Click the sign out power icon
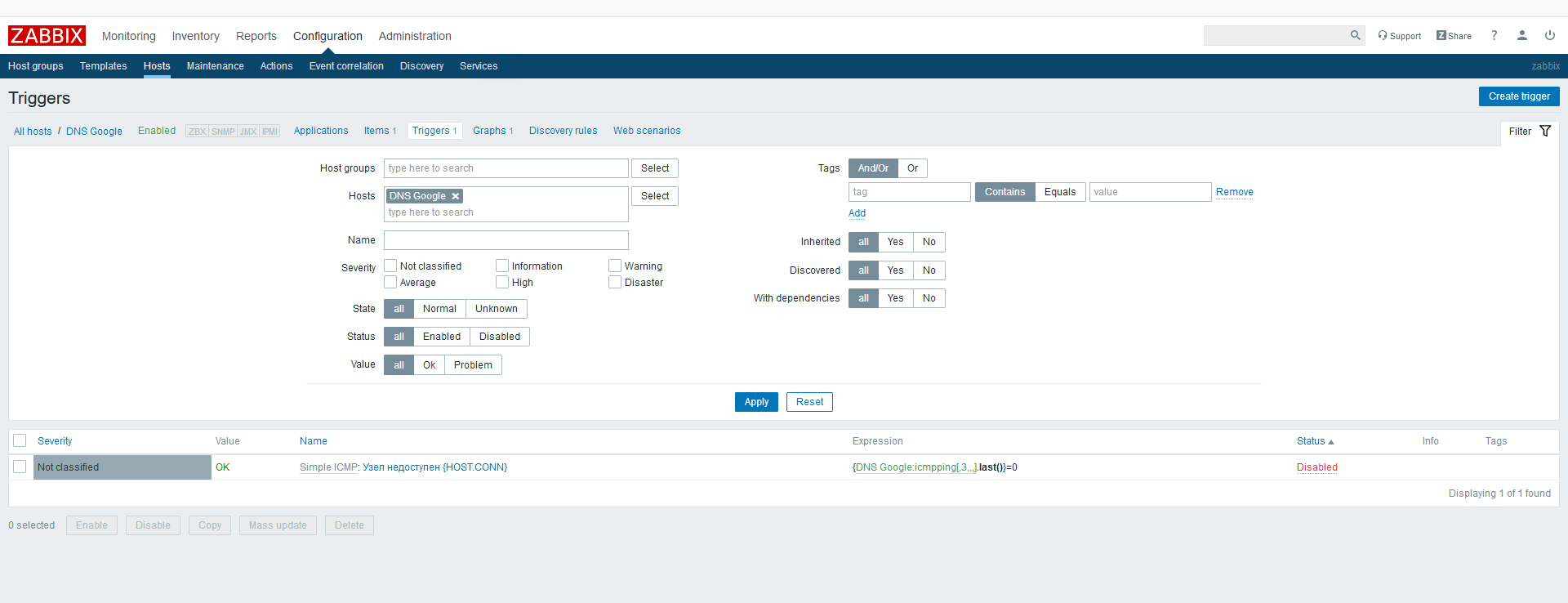Image resolution: width=1568 pixels, height=603 pixels. coord(1550,36)
